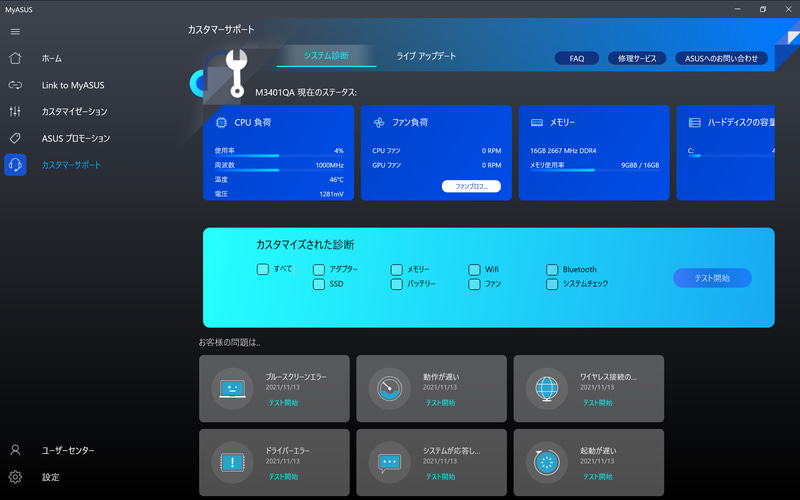Click the 16GB 2667 MHz DDR4 text
The height and width of the screenshot is (500, 800).
(563, 151)
